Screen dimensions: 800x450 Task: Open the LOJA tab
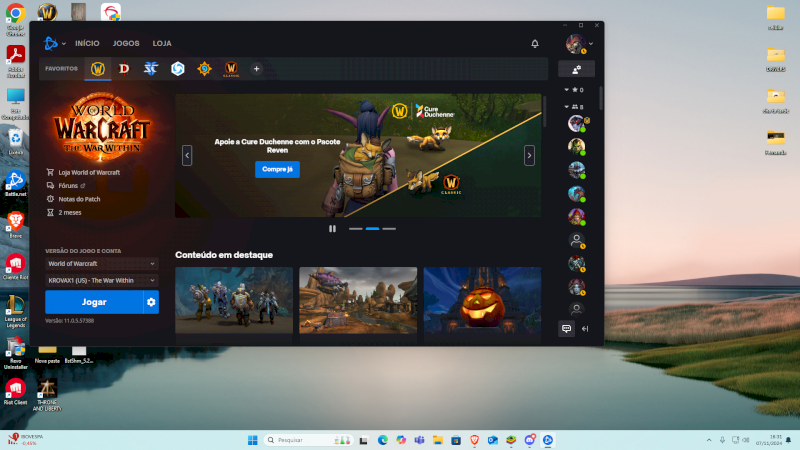tap(162, 43)
